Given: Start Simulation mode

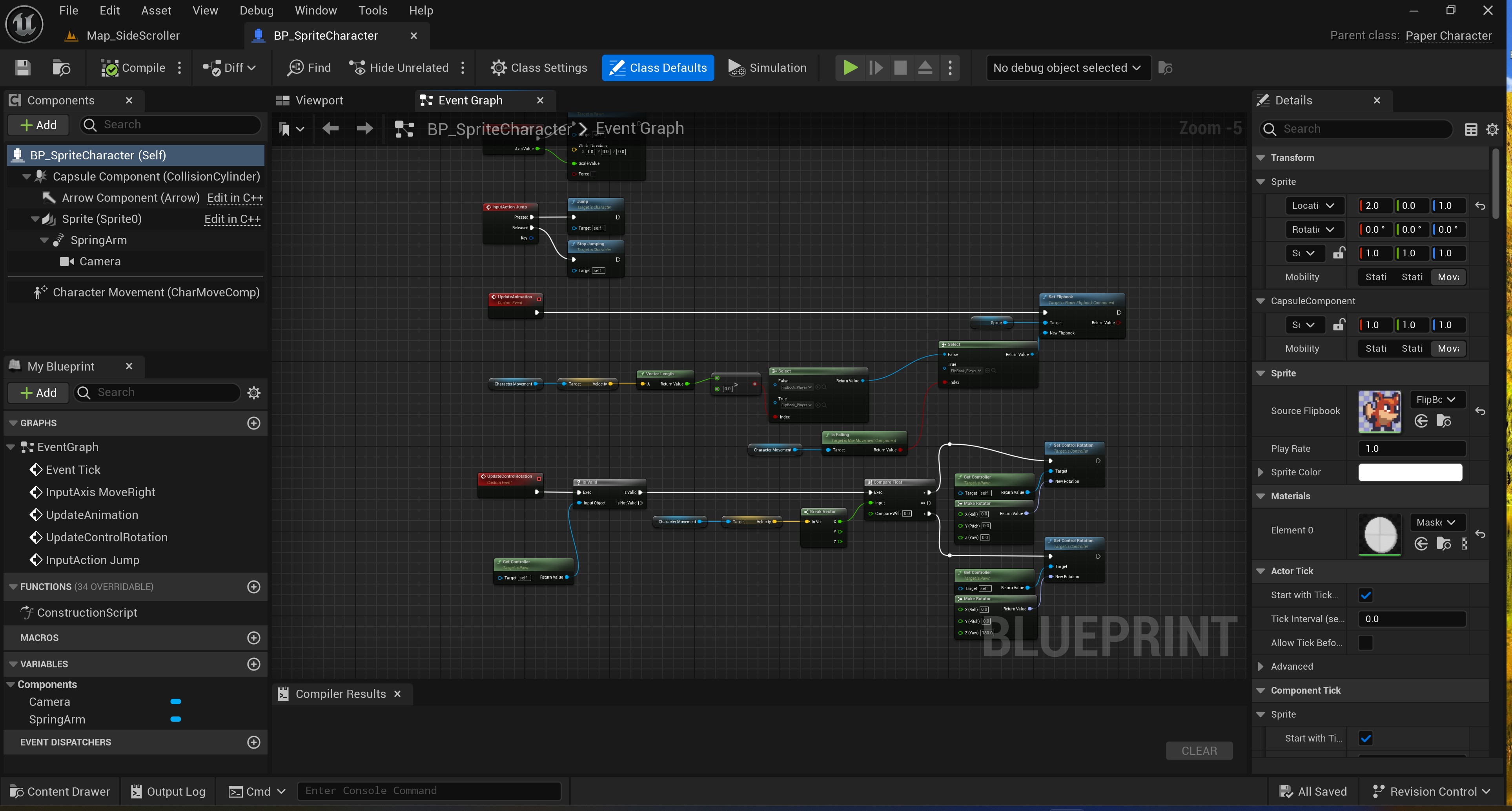Looking at the screenshot, I should pyautogui.click(x=767, y=68).
